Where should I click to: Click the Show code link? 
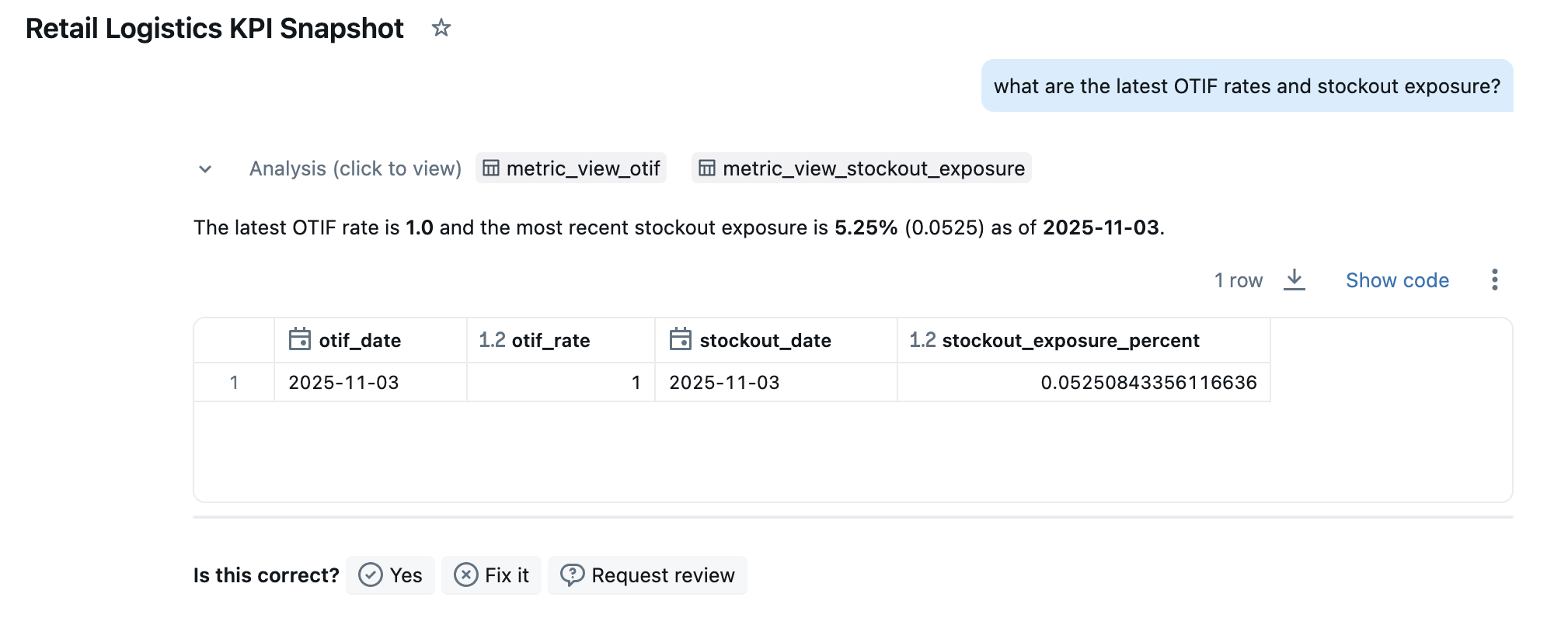1396,280
